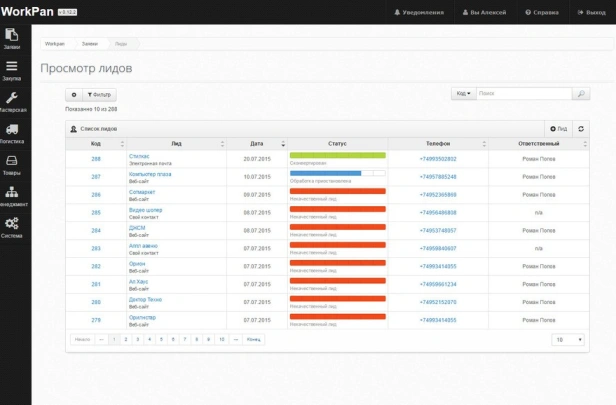The image size is (616, 405).
Task: Expand the Код search field dropdown
Action: click(x=462, y=94)
